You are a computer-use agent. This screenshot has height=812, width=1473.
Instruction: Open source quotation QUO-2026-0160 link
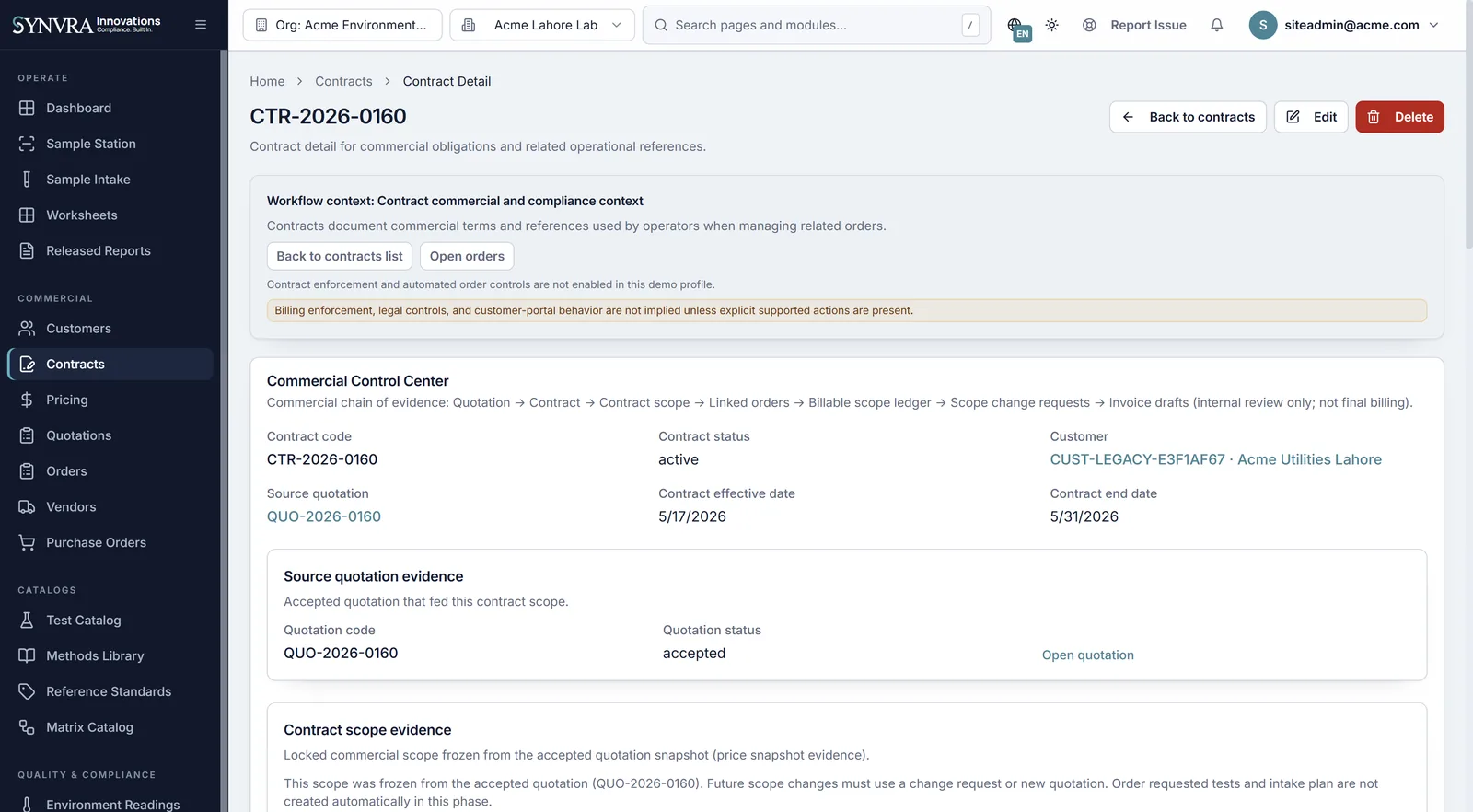coord(324,516)
